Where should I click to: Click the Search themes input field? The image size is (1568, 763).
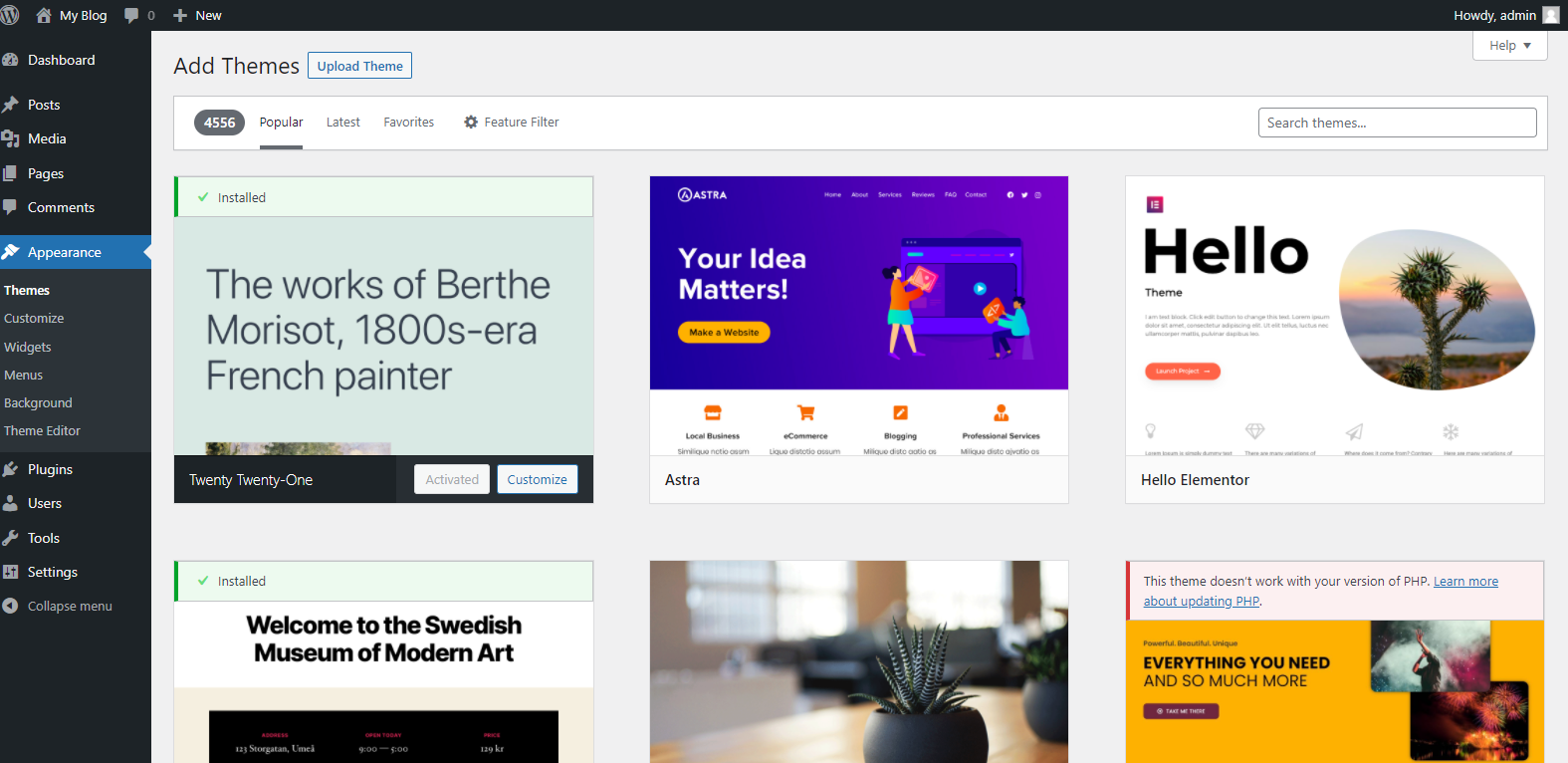(1397, 123)
